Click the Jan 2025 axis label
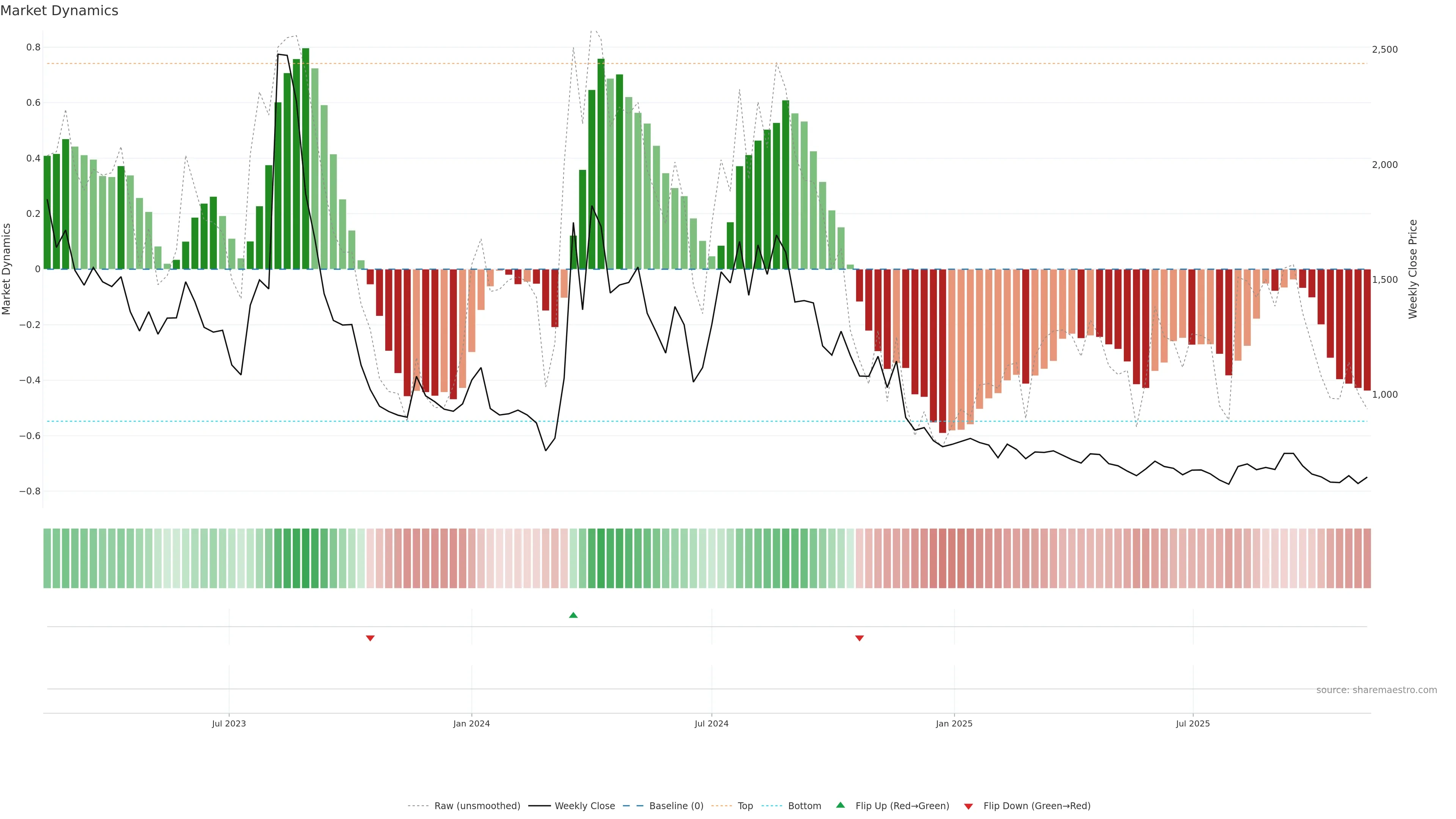Image resolution: width=1456 pixels, height=819 pixels. [x=954, y=723]
